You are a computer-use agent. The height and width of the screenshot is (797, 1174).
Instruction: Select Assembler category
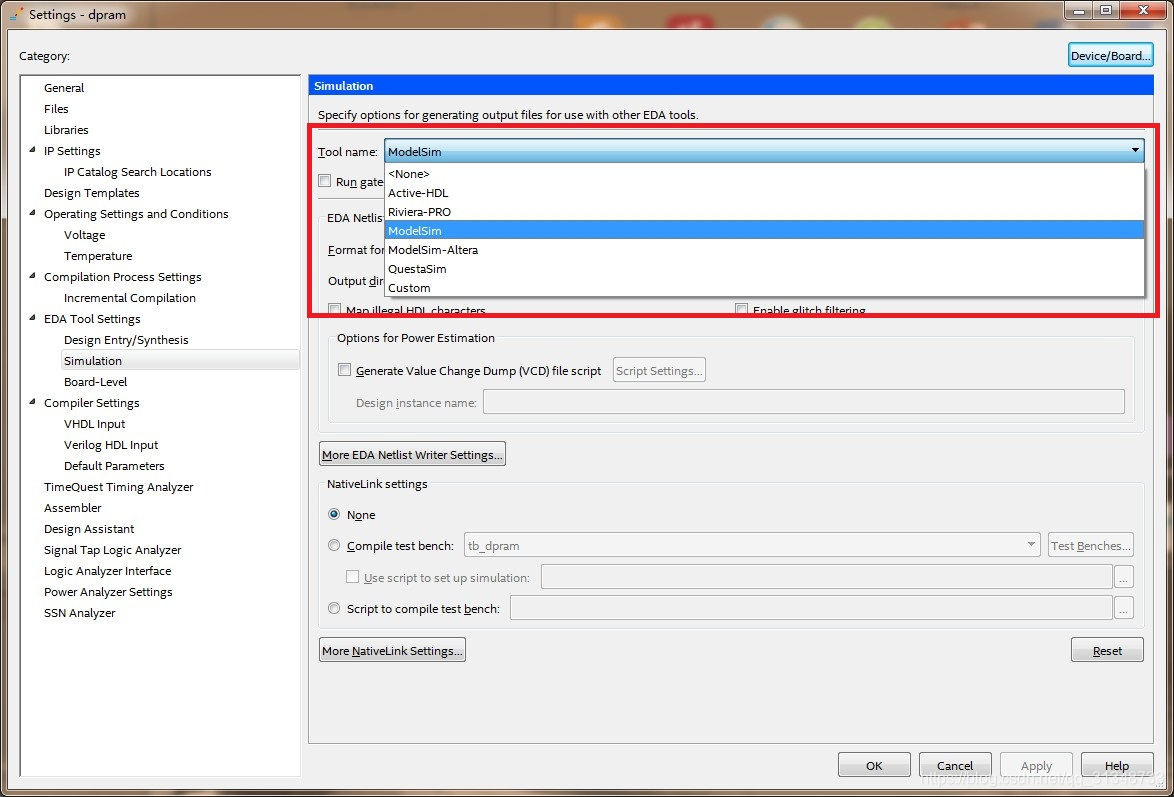coord(72,507)
